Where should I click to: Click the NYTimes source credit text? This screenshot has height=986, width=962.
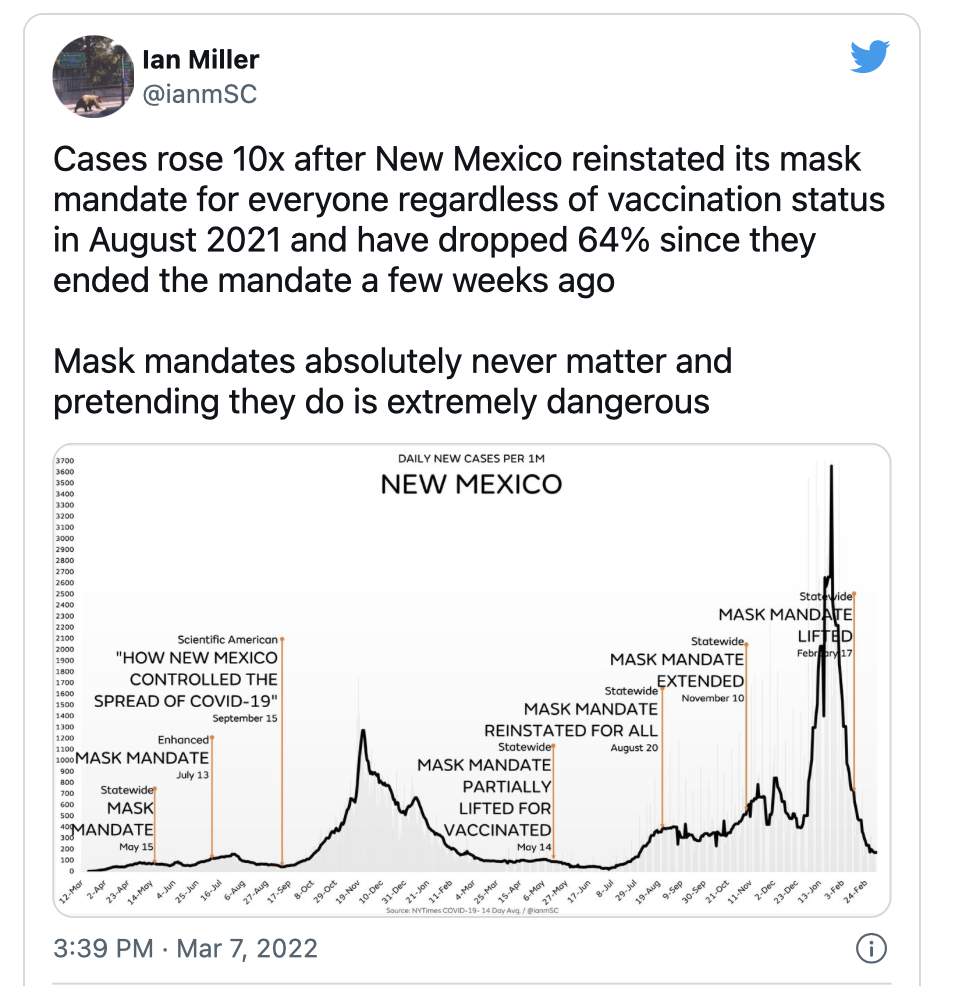coord(472,910)
